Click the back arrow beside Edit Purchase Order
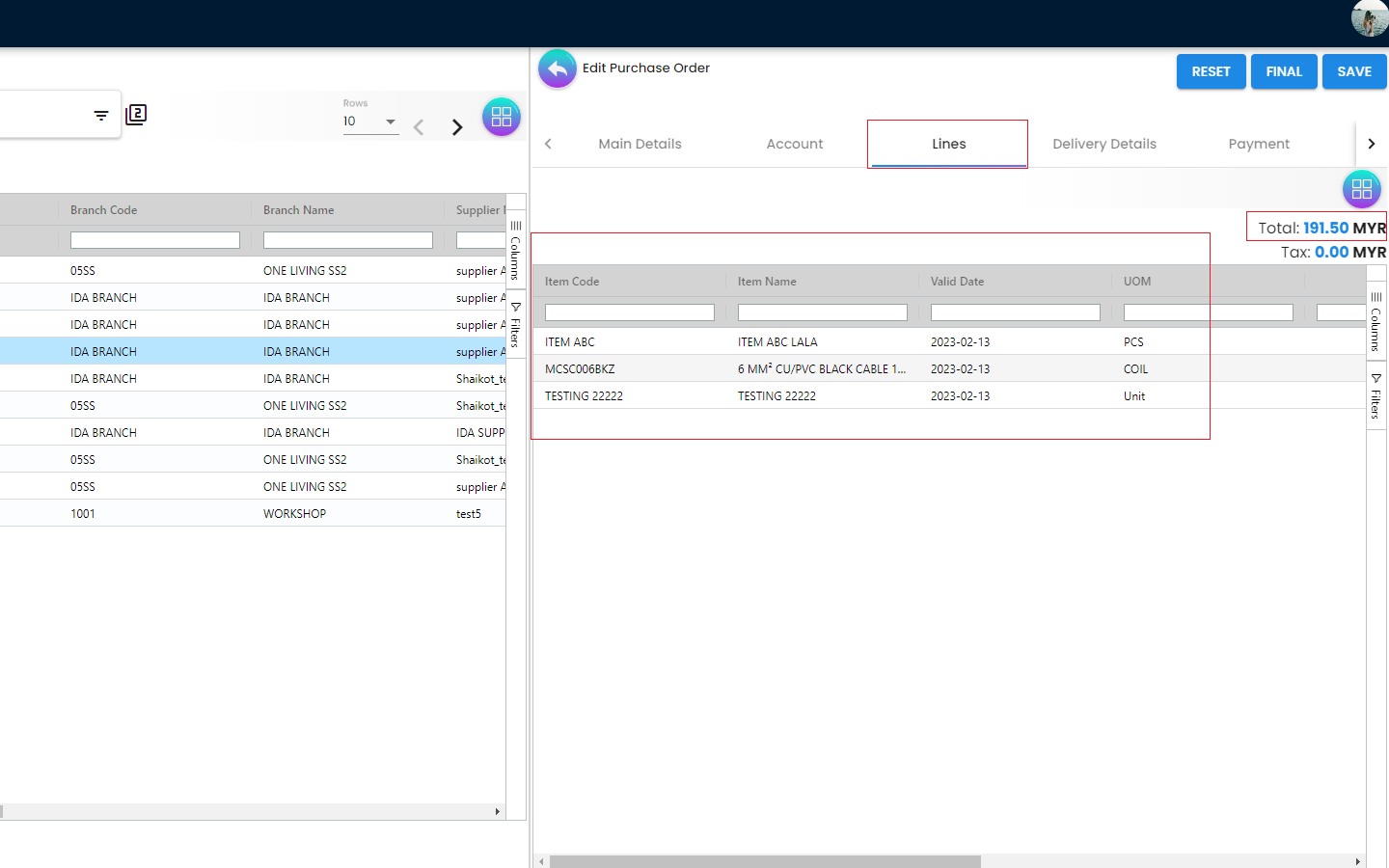Screen dimensions: 1389x868 [557, 69]
